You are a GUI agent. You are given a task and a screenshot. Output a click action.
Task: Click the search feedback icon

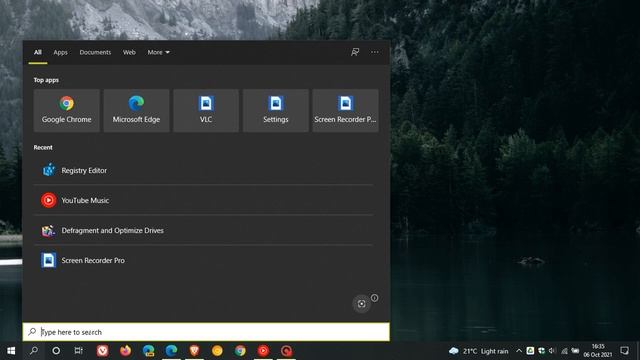point(355,52)
